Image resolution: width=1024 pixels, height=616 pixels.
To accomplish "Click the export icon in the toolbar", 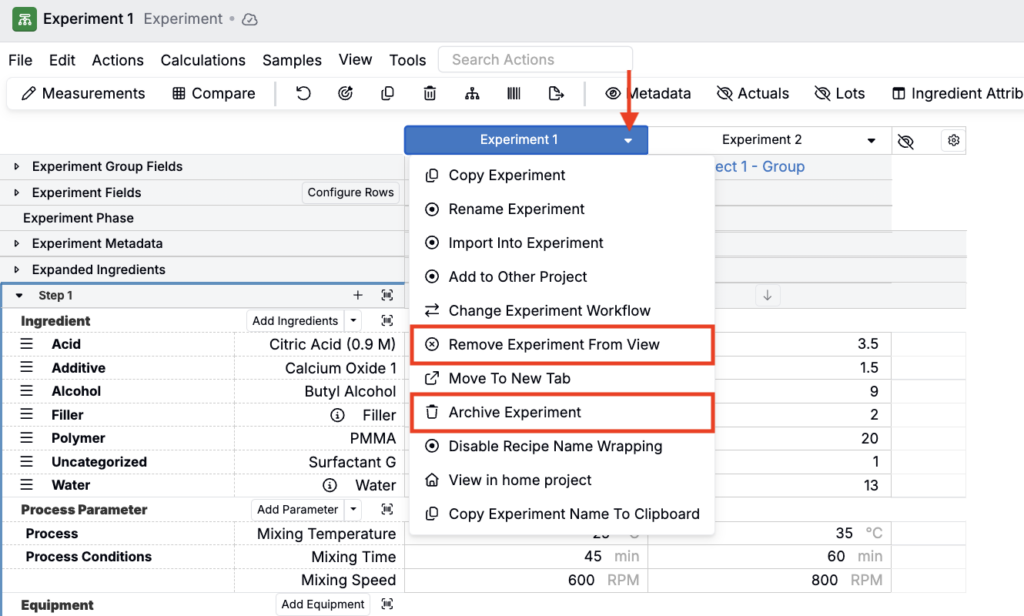I will click(x=557, y=94).
